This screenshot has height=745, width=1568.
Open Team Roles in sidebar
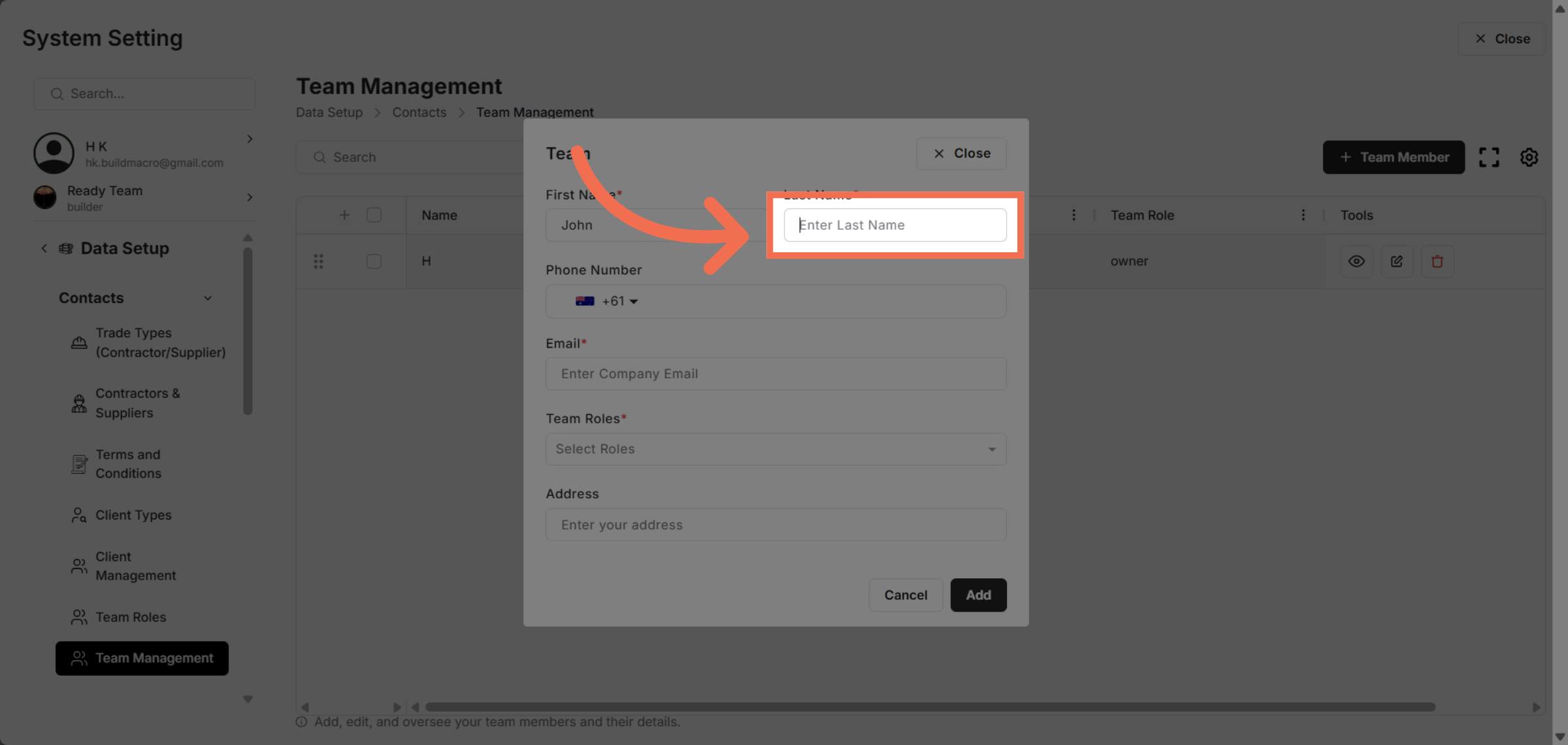pos(131,617)
